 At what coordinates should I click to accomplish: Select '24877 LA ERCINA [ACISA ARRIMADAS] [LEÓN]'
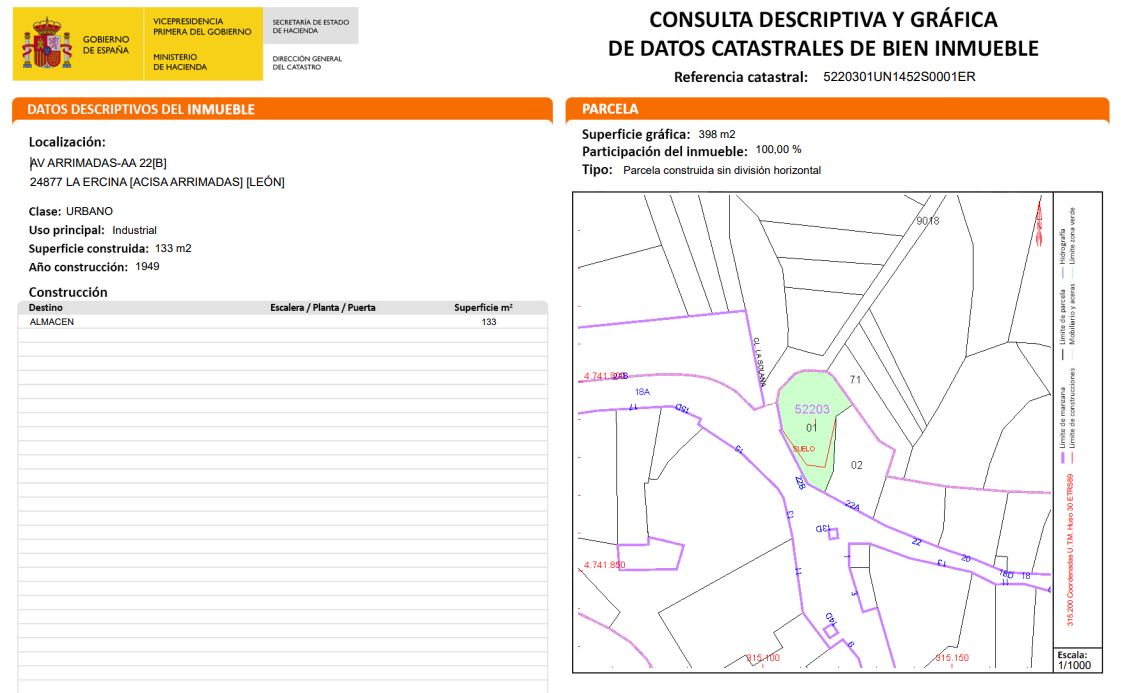[x=157, y=182]
